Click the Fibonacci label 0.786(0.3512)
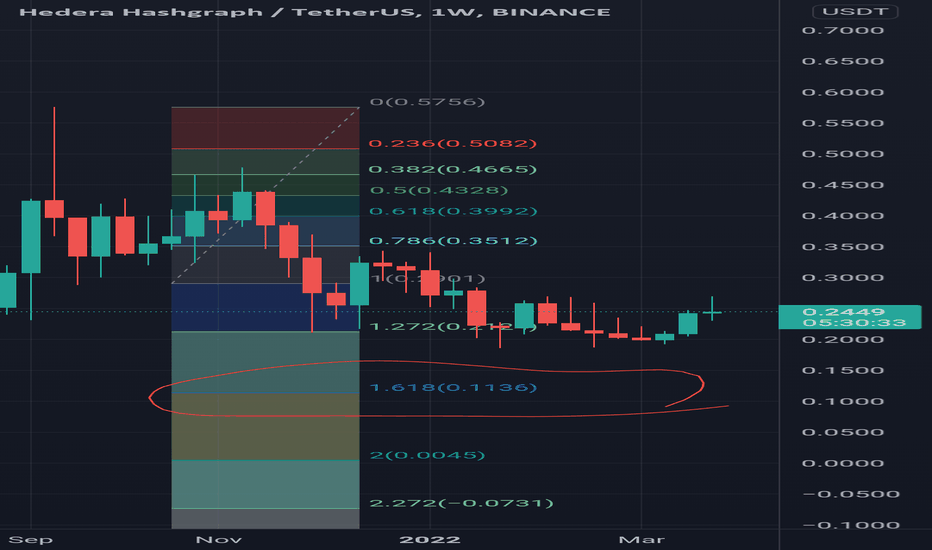This screenshot has width=932, height=550. (x=453, y=241)
